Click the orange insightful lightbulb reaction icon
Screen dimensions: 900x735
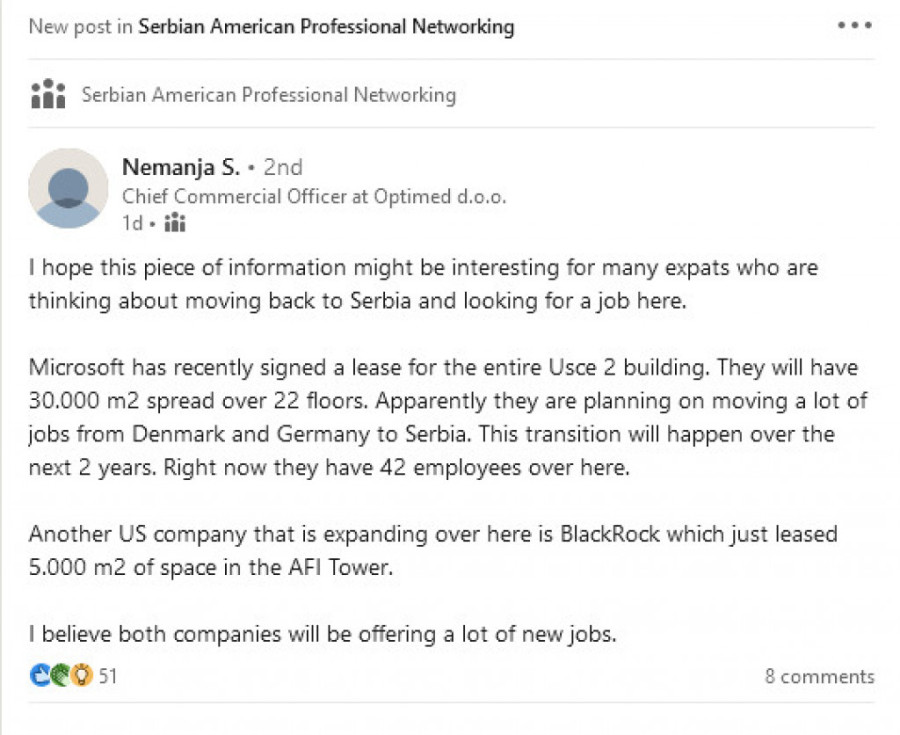[x=81, y=676]
